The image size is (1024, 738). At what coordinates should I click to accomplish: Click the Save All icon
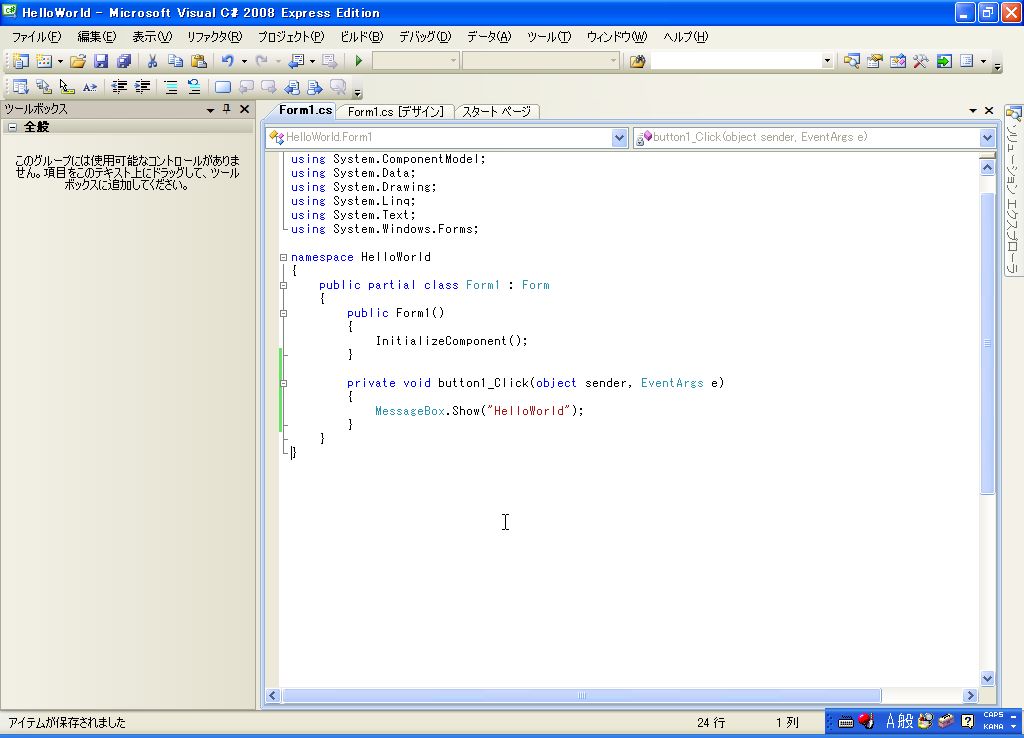[124, 61]
